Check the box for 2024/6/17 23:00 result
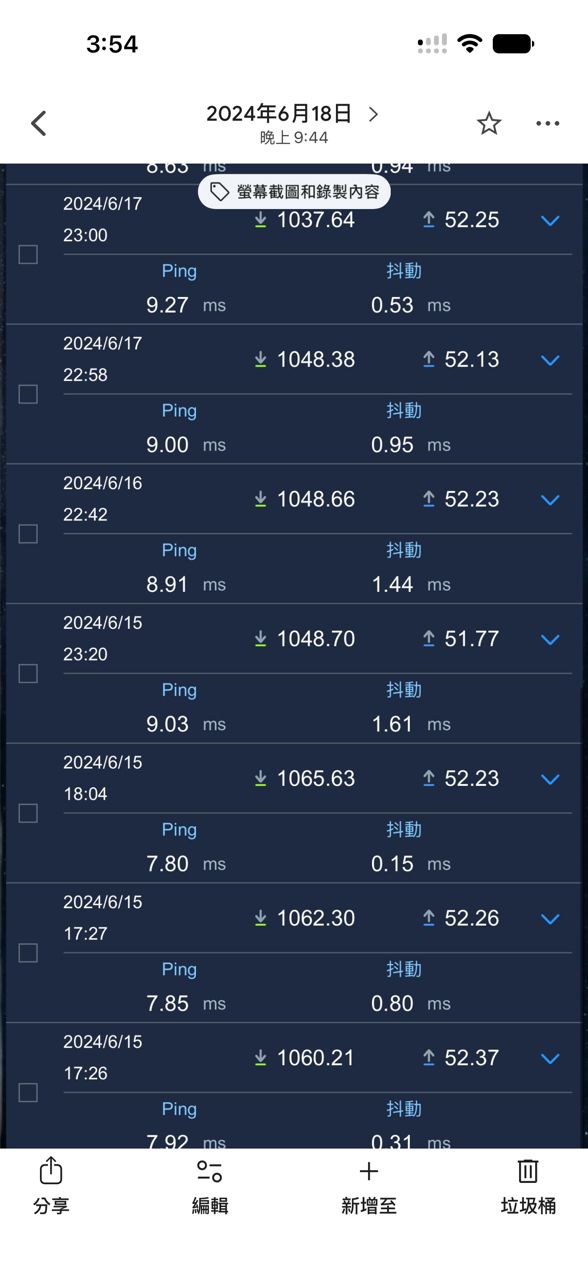This screenshot has width=588, height=1280. (x=28, y=255)
